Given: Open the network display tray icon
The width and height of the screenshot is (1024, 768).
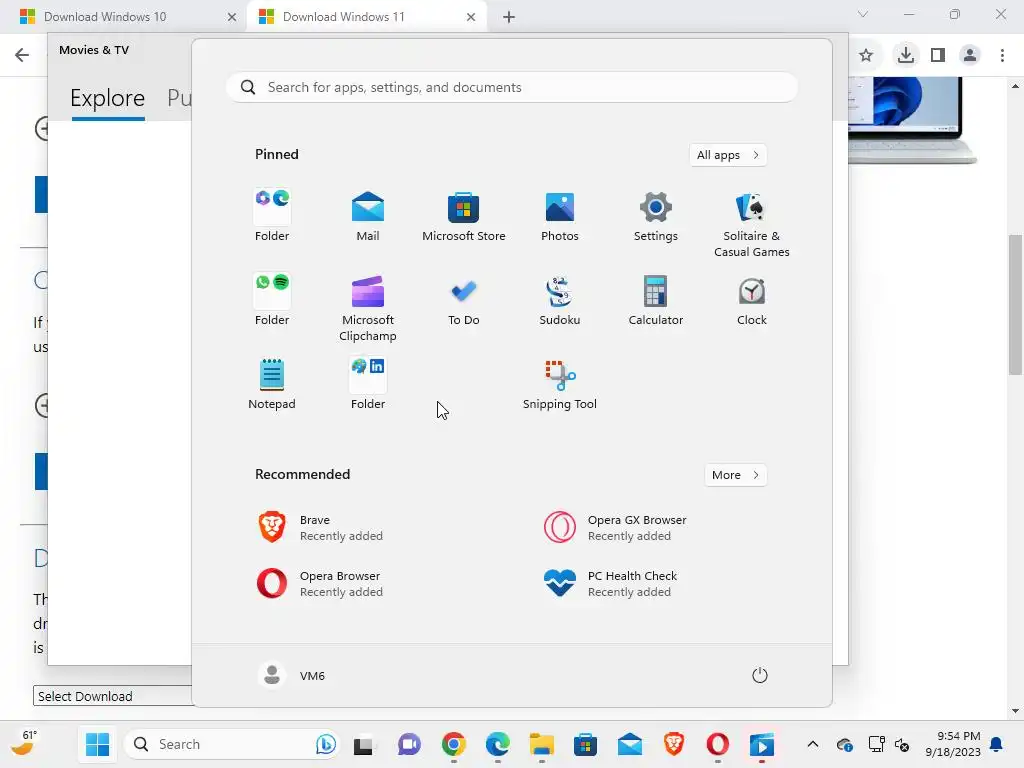Looking at the screenshot, I should pos(876,744).
